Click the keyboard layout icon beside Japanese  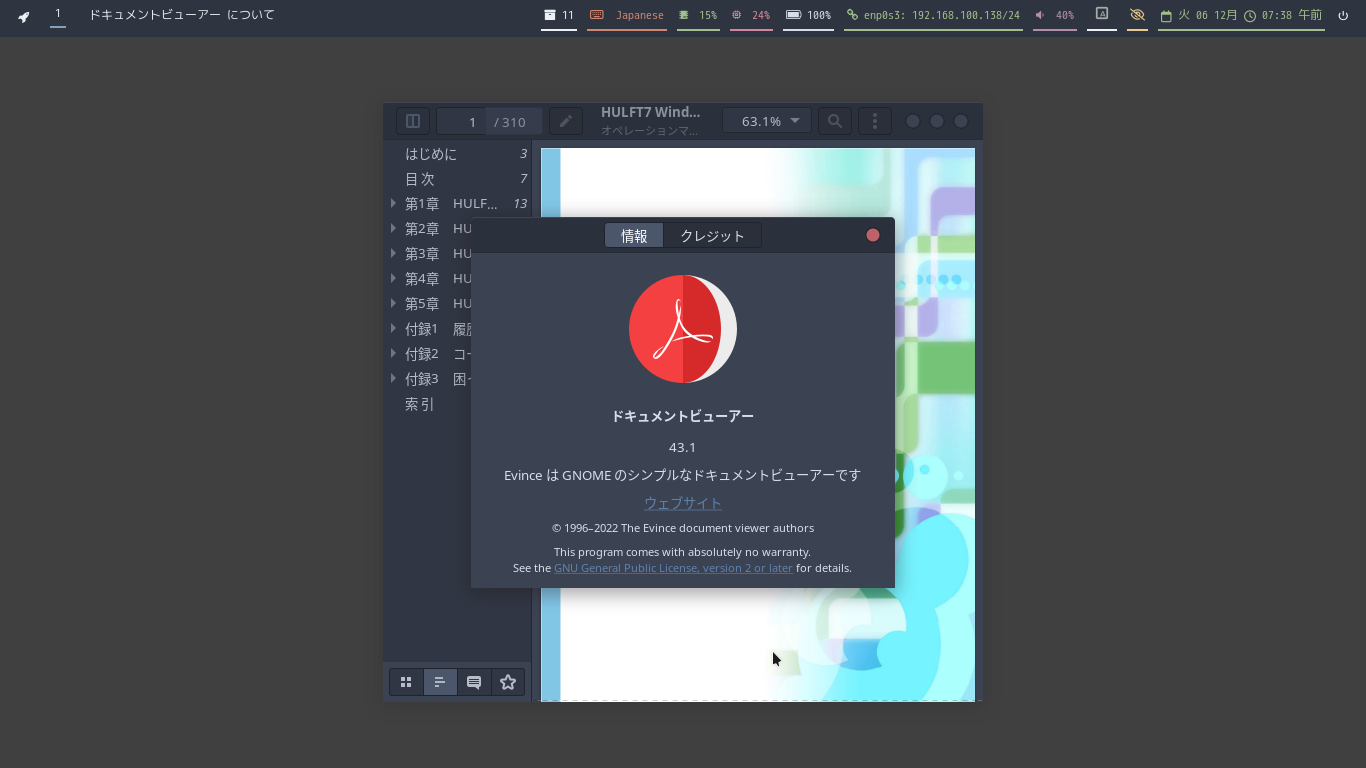pyautogui.click(x=597, y=15)
